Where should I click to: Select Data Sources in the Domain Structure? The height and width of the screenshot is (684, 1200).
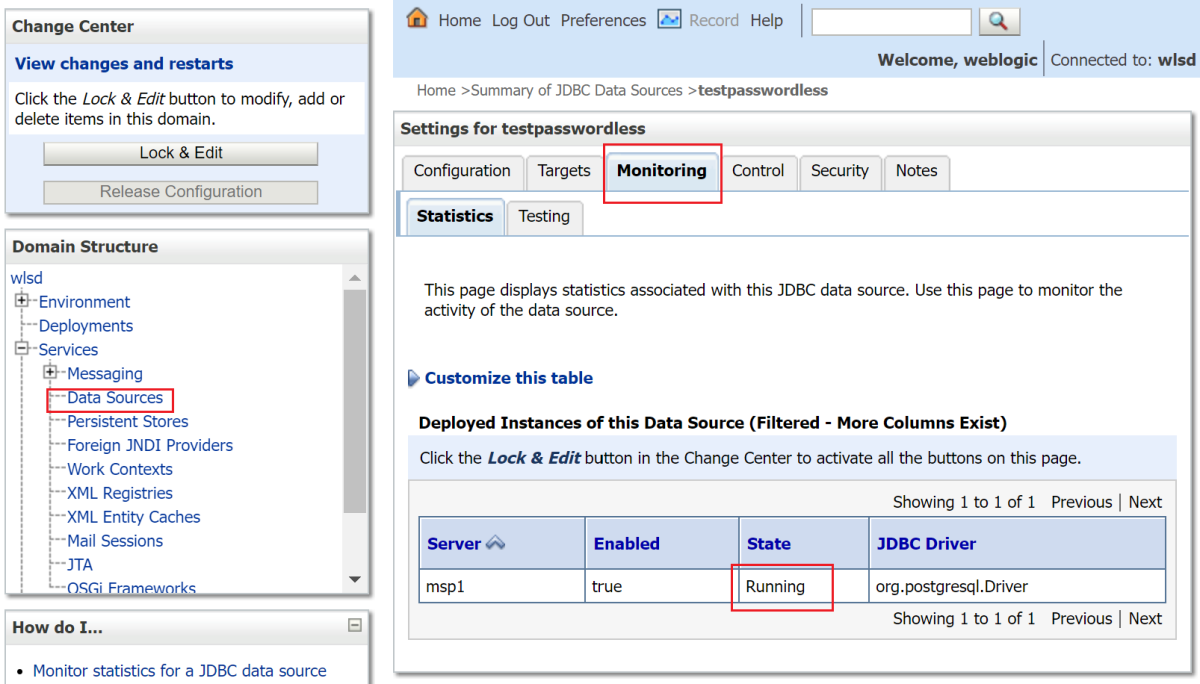(113, 397)
